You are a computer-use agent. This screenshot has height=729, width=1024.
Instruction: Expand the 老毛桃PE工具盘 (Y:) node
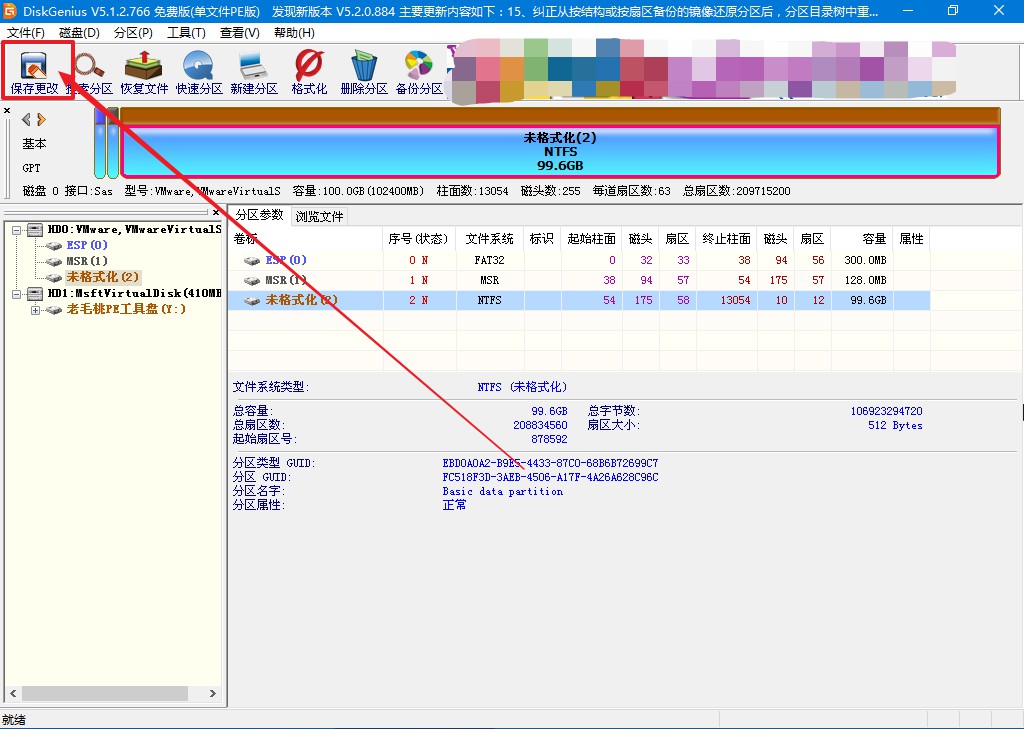click(35, 310)
